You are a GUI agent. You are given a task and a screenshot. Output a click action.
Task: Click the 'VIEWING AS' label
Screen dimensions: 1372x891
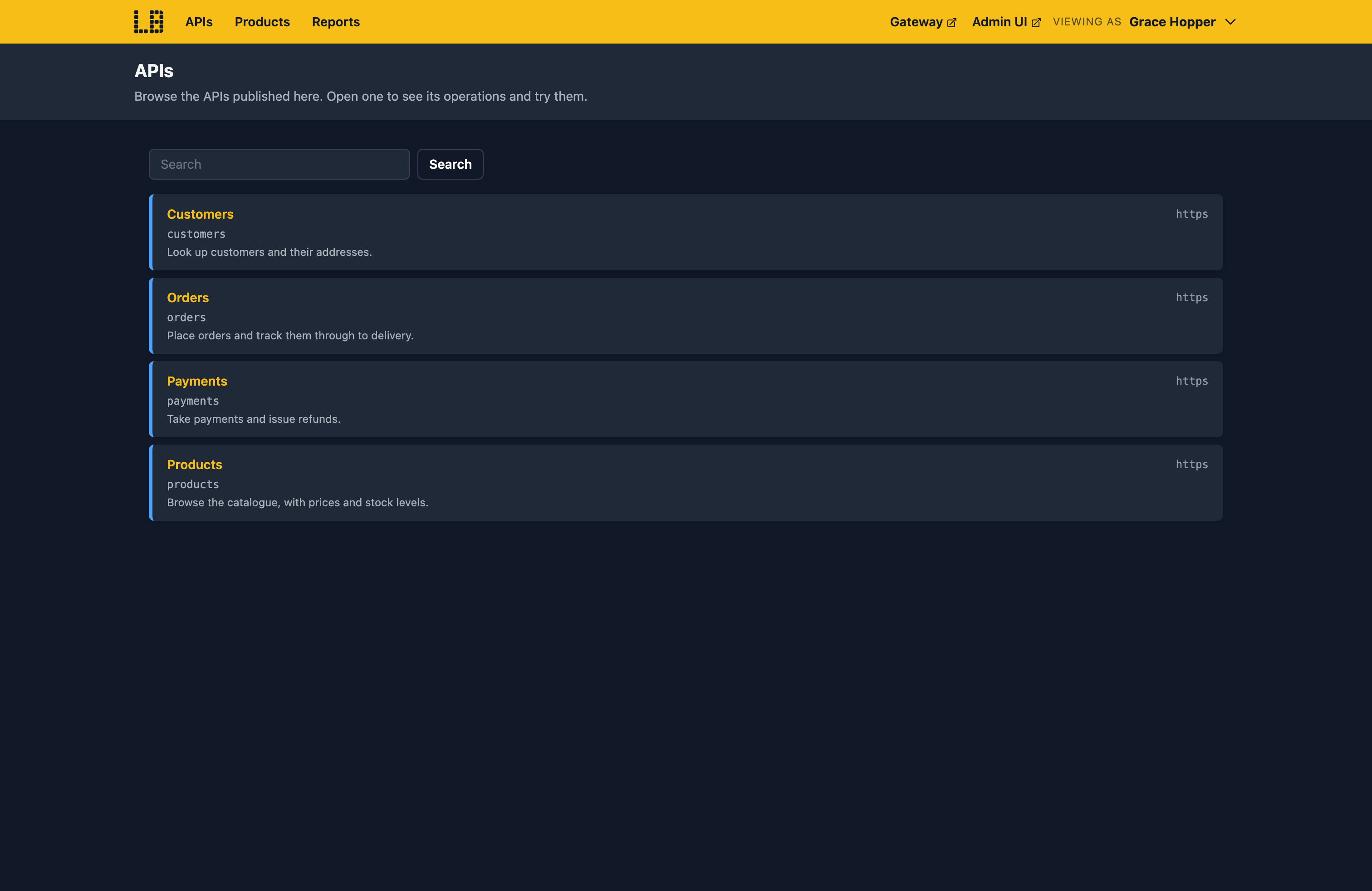pos(1087,22)
